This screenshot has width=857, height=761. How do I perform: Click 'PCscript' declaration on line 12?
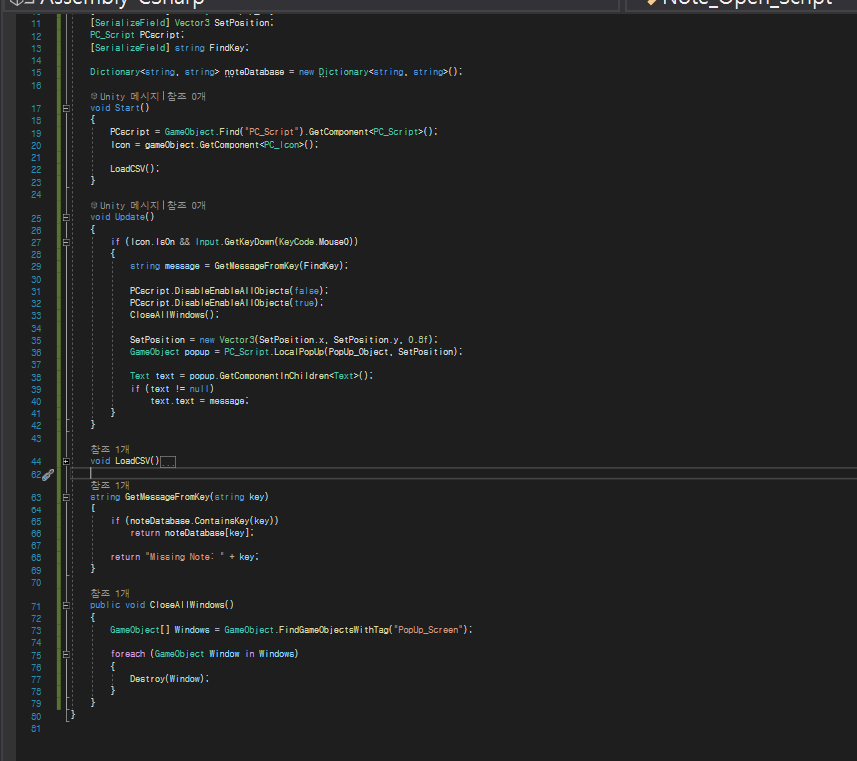coord(160,35)
